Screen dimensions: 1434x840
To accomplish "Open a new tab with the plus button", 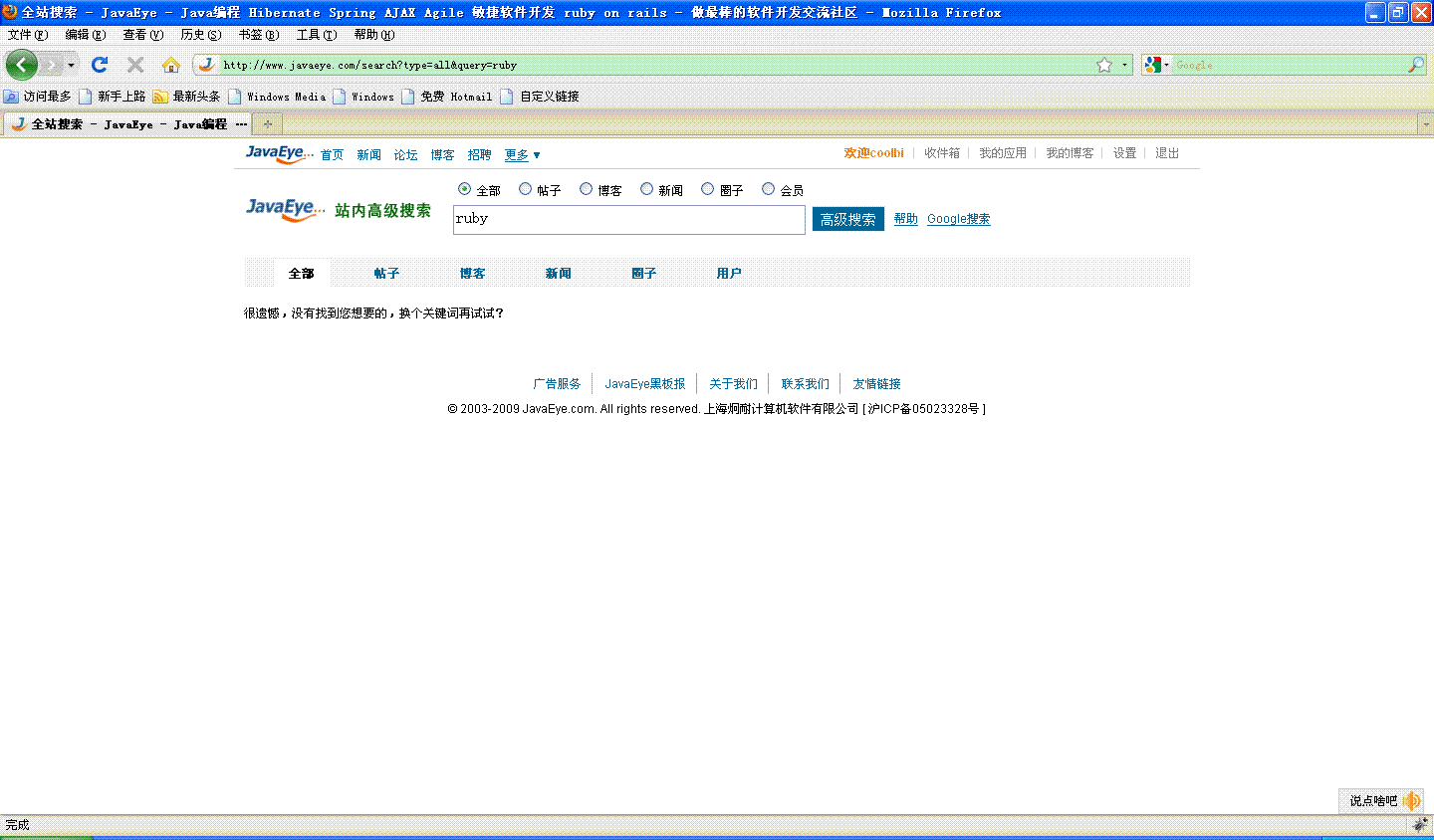I will pos(267,124).
